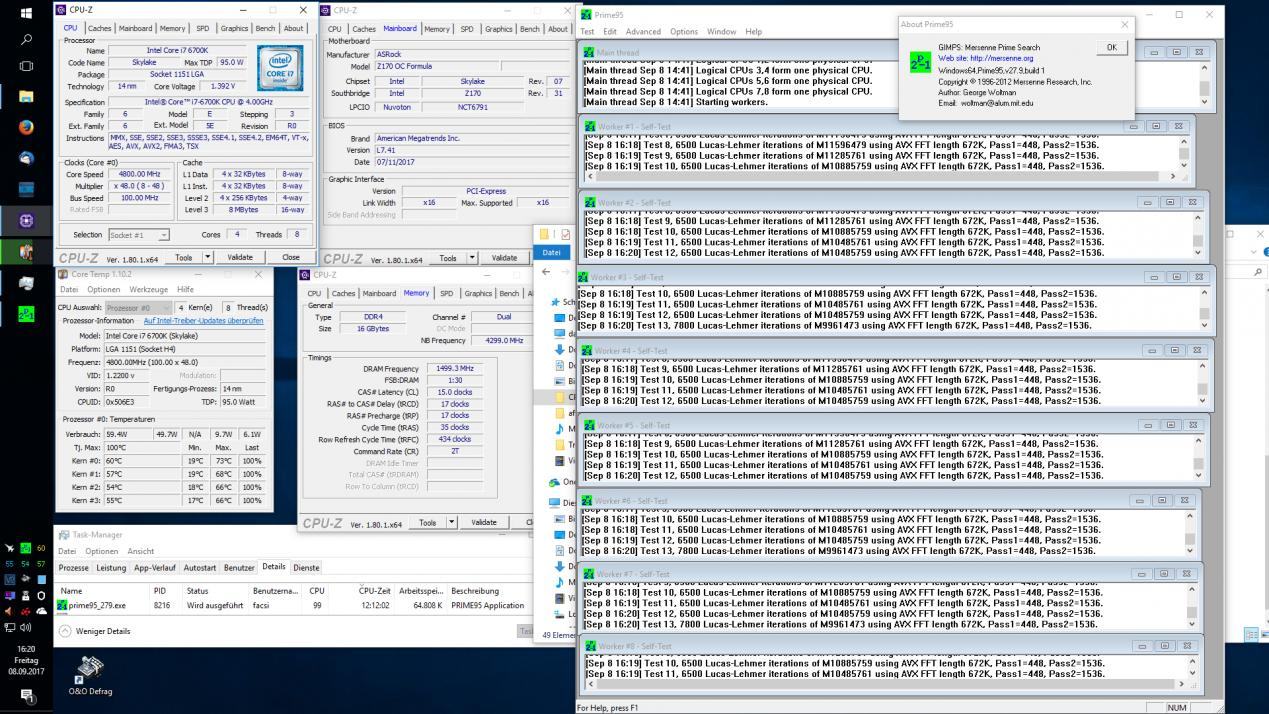Launch Firefox from the taskbar
This screenshot has width=1269, height=714.
point(26,127)
